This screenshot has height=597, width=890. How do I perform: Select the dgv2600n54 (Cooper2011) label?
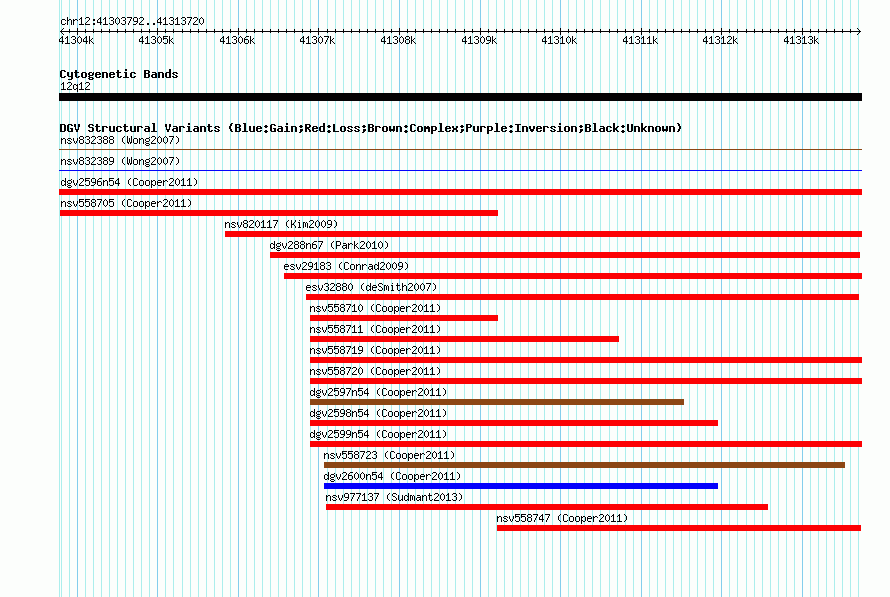click(x=392, y=476)
